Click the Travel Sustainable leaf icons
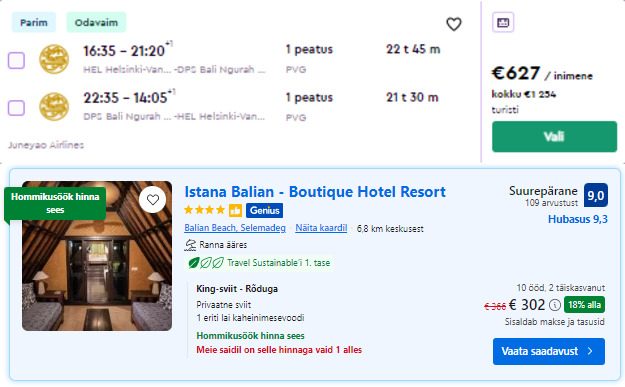 click(x=206, y=263)
